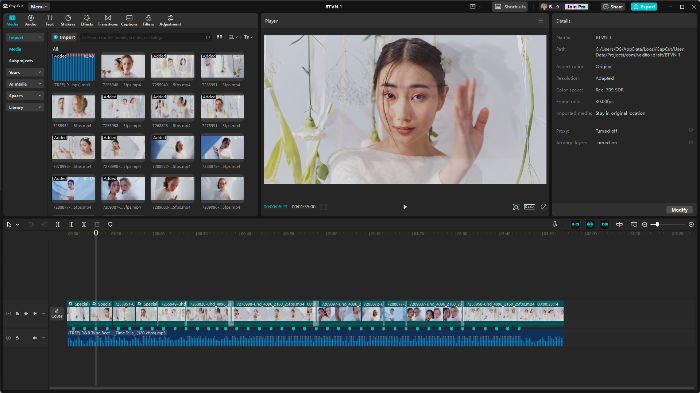Expand the Spaces section

tap(25, 96)
